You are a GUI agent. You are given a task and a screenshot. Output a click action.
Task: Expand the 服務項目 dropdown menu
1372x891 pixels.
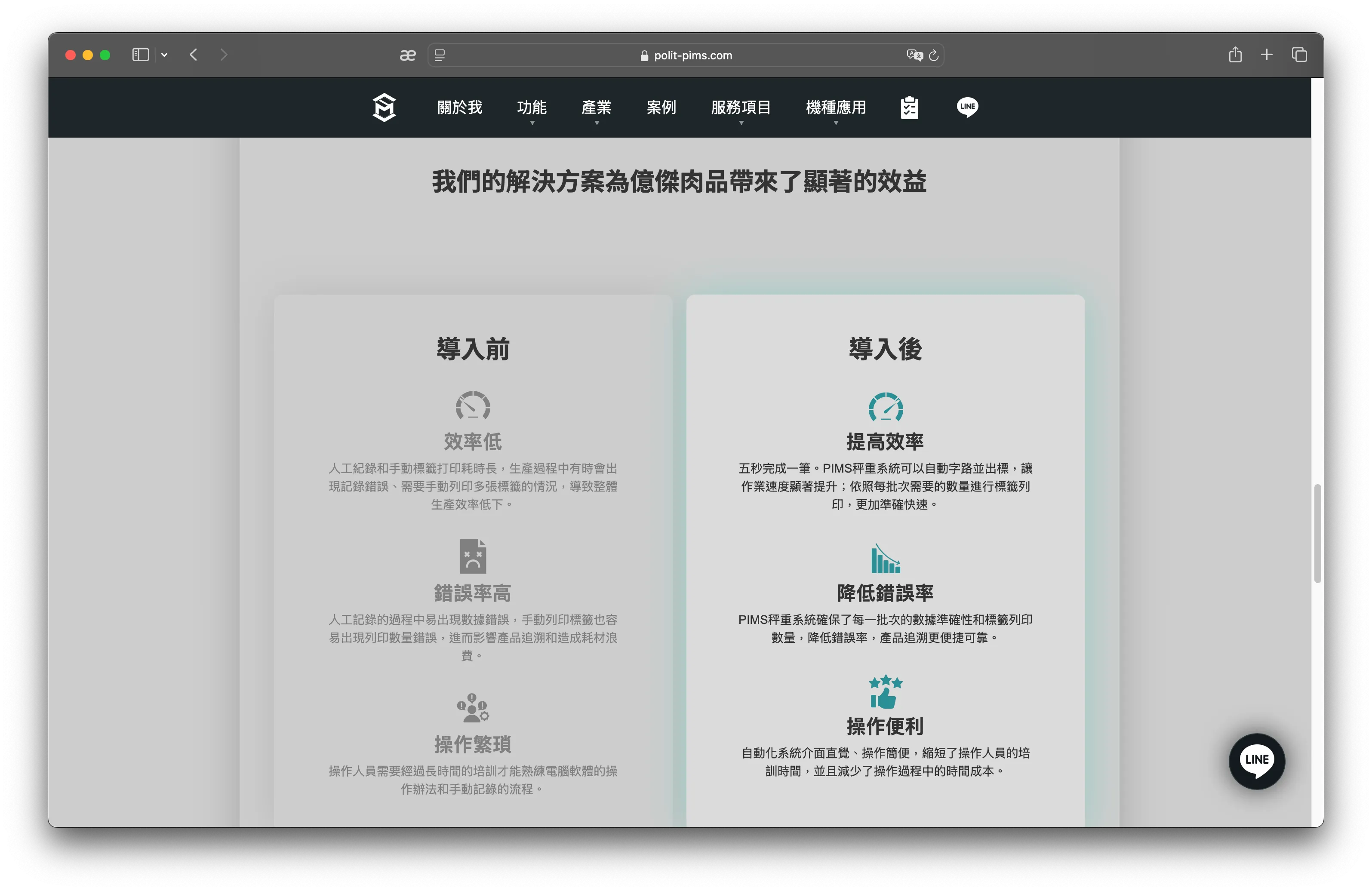741,108
